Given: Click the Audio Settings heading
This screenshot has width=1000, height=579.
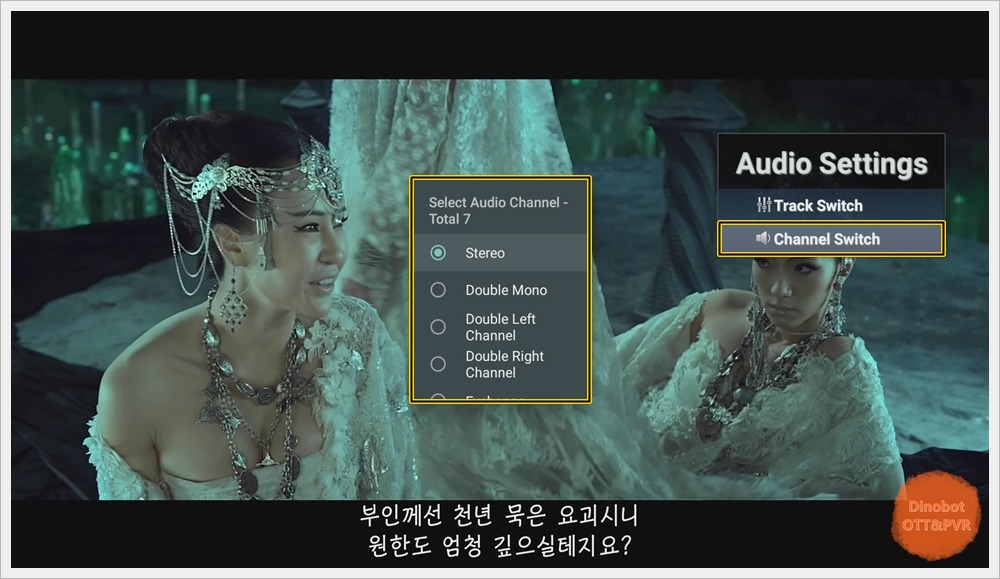Looking at the screenshot, I should click(831, 163).
